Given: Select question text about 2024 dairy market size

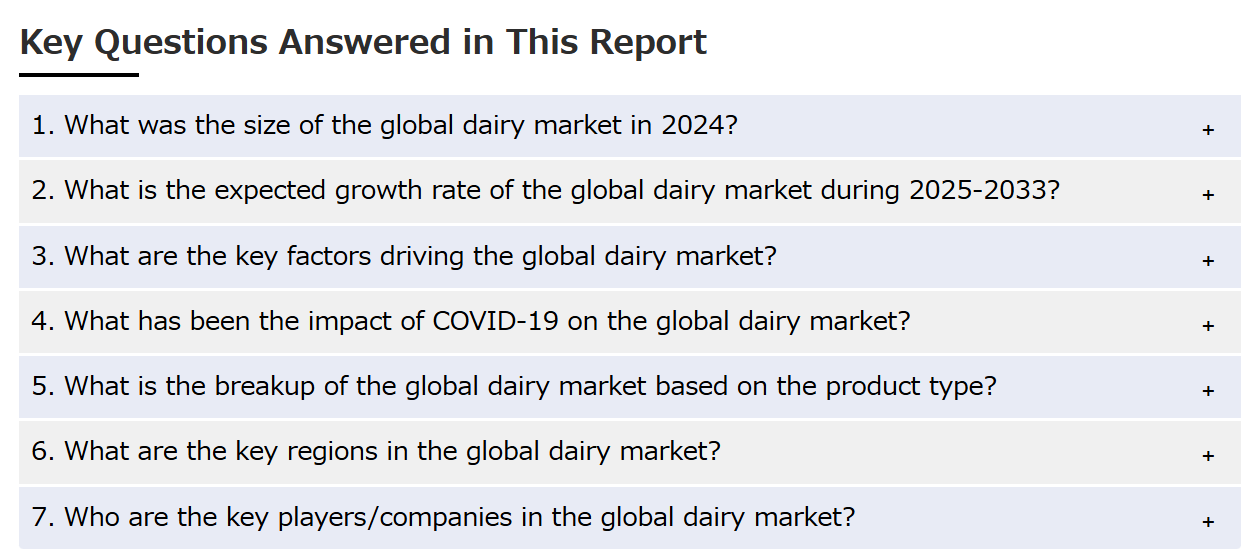Looking at the screenshot, I should pyautogui.click(x=384, y=126).
